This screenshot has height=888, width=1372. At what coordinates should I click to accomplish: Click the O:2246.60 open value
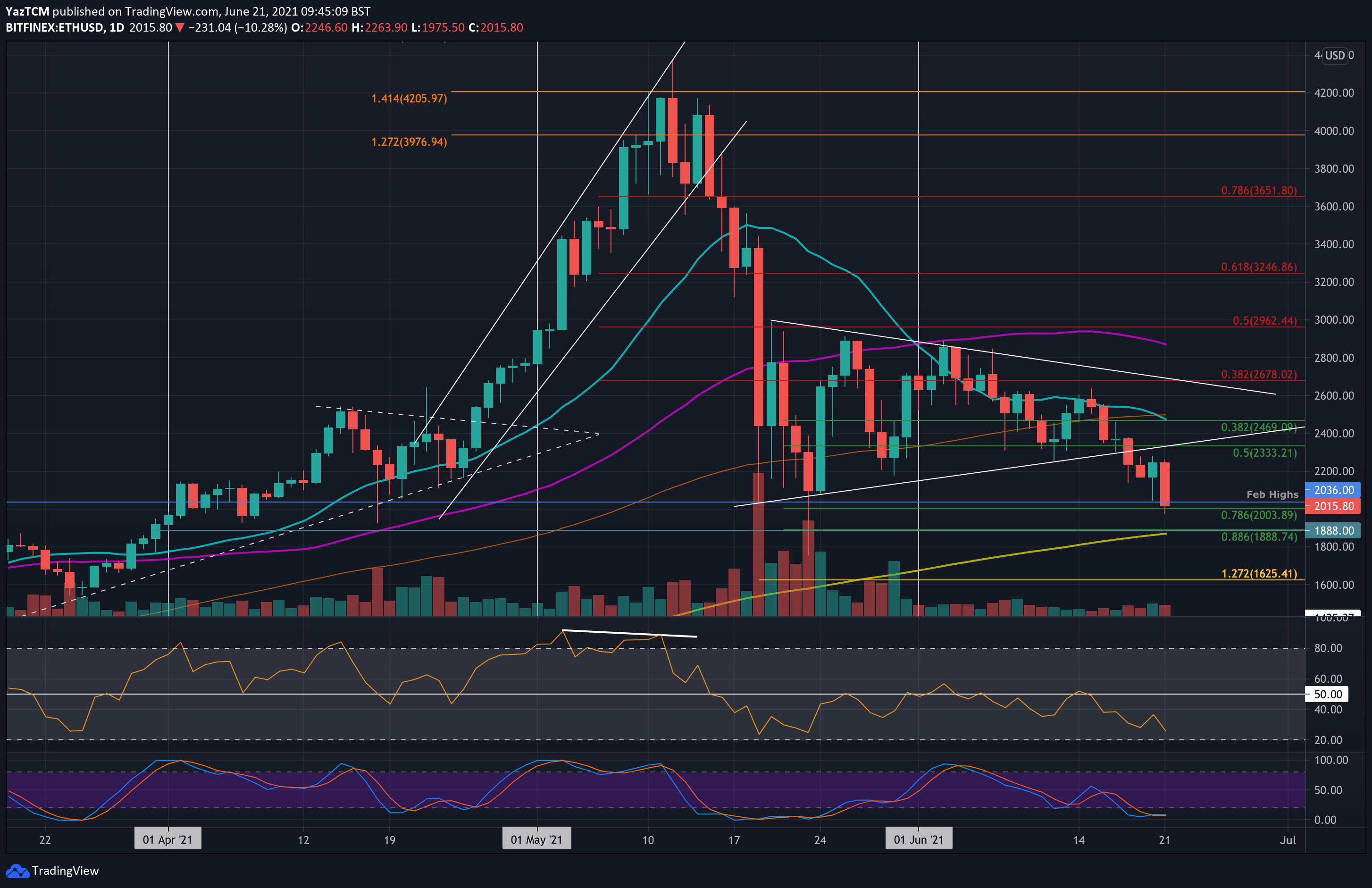click(x=319, y=28)
